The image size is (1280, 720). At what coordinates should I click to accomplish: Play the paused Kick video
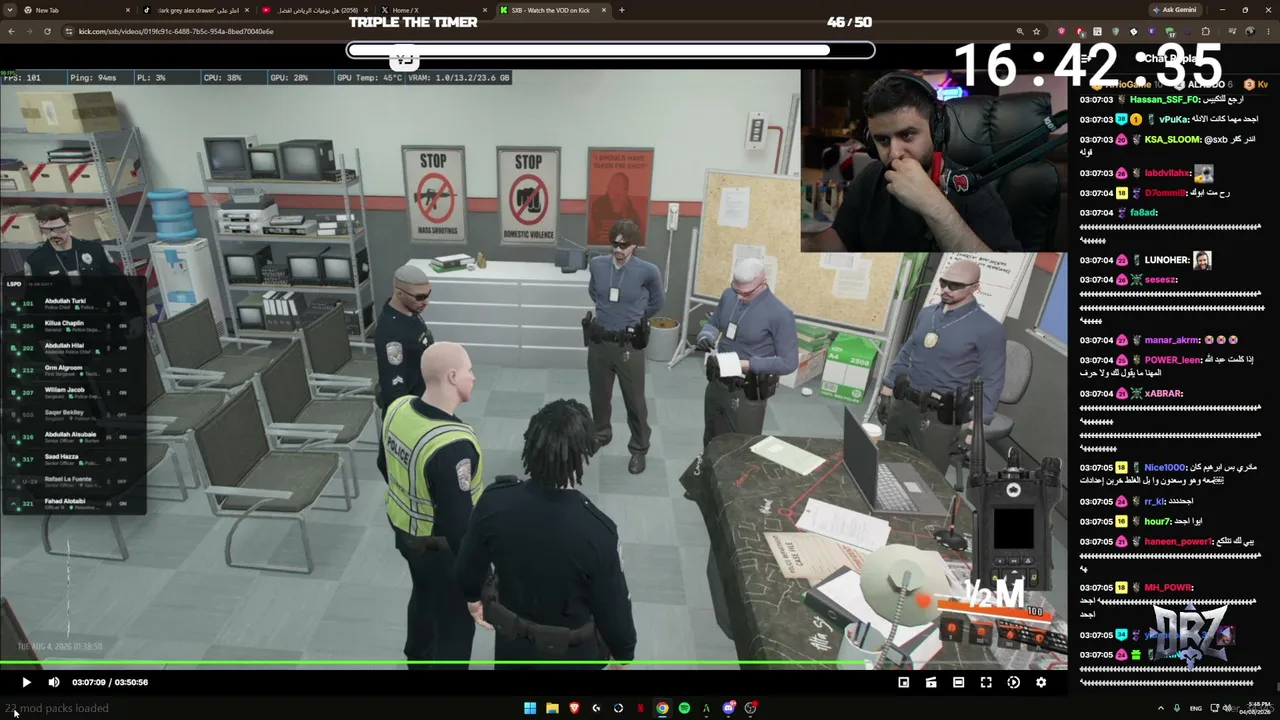pos(26,682)
